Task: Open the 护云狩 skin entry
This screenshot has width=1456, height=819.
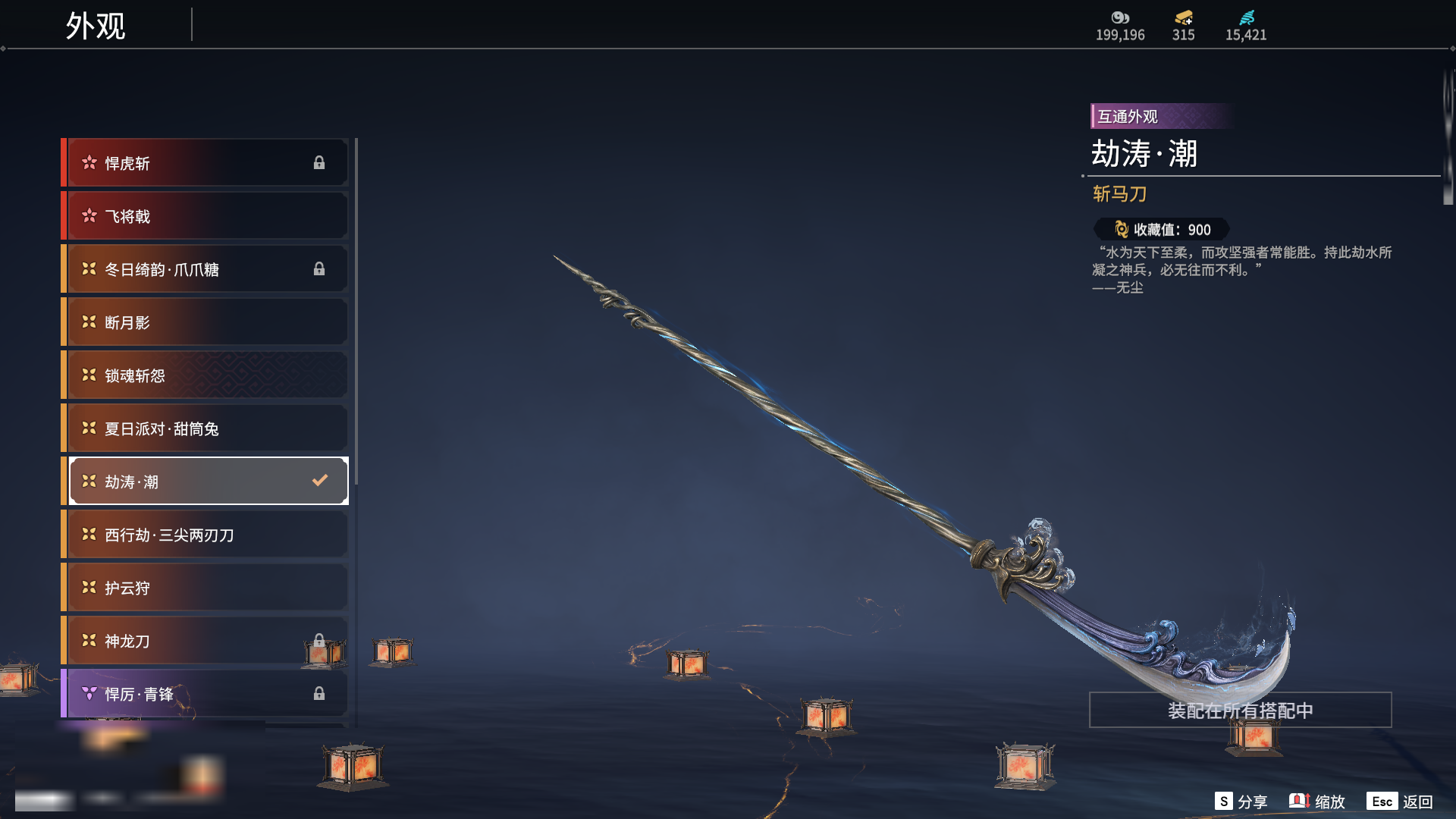Action: click(205, 588)
